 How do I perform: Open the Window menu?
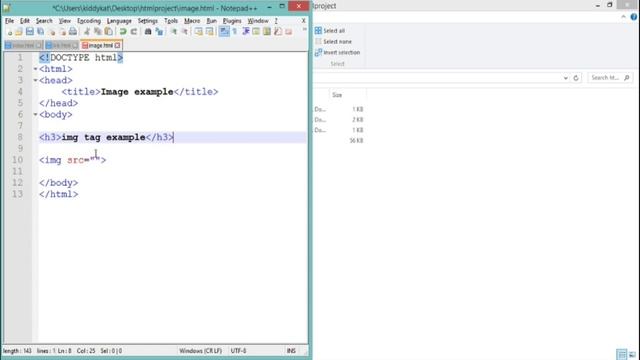pyautogui.click(x=258, y=21)
